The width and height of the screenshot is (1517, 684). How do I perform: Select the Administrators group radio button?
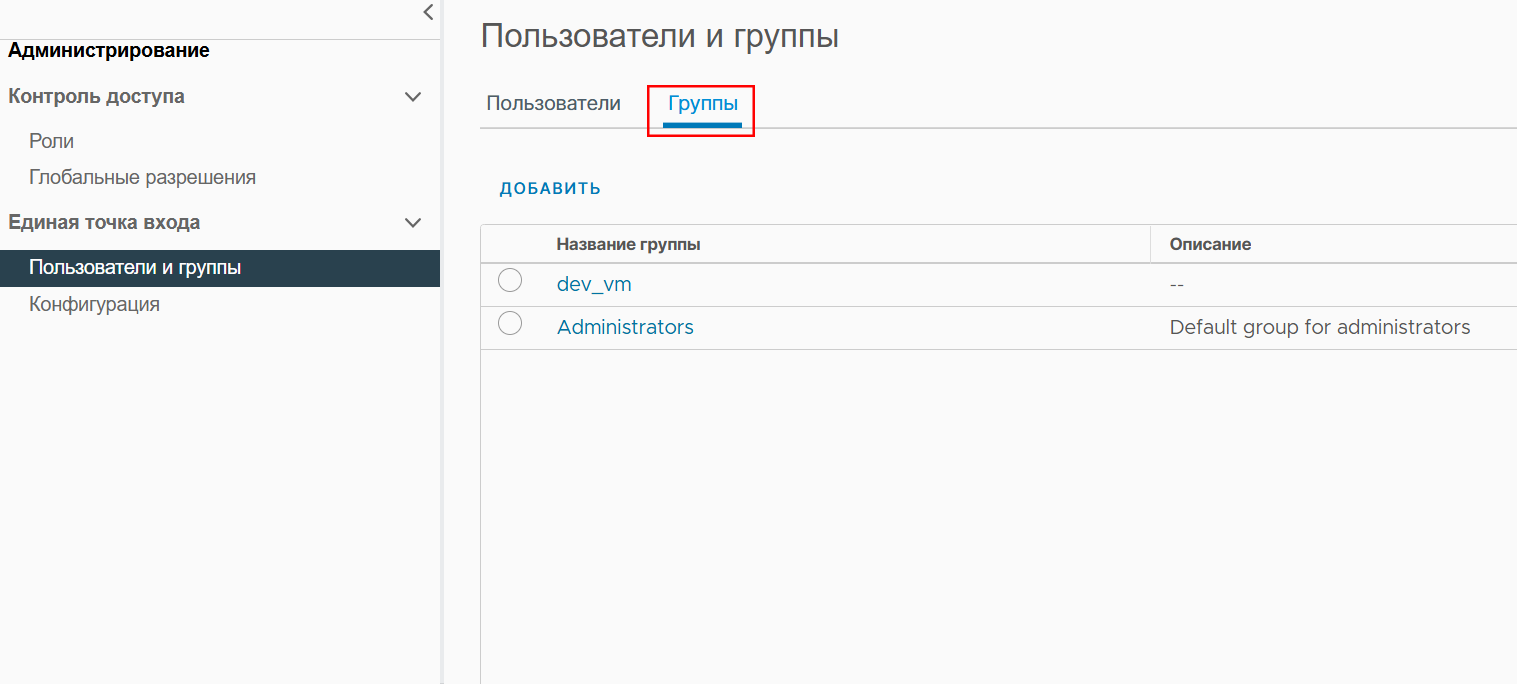point(510,323)
